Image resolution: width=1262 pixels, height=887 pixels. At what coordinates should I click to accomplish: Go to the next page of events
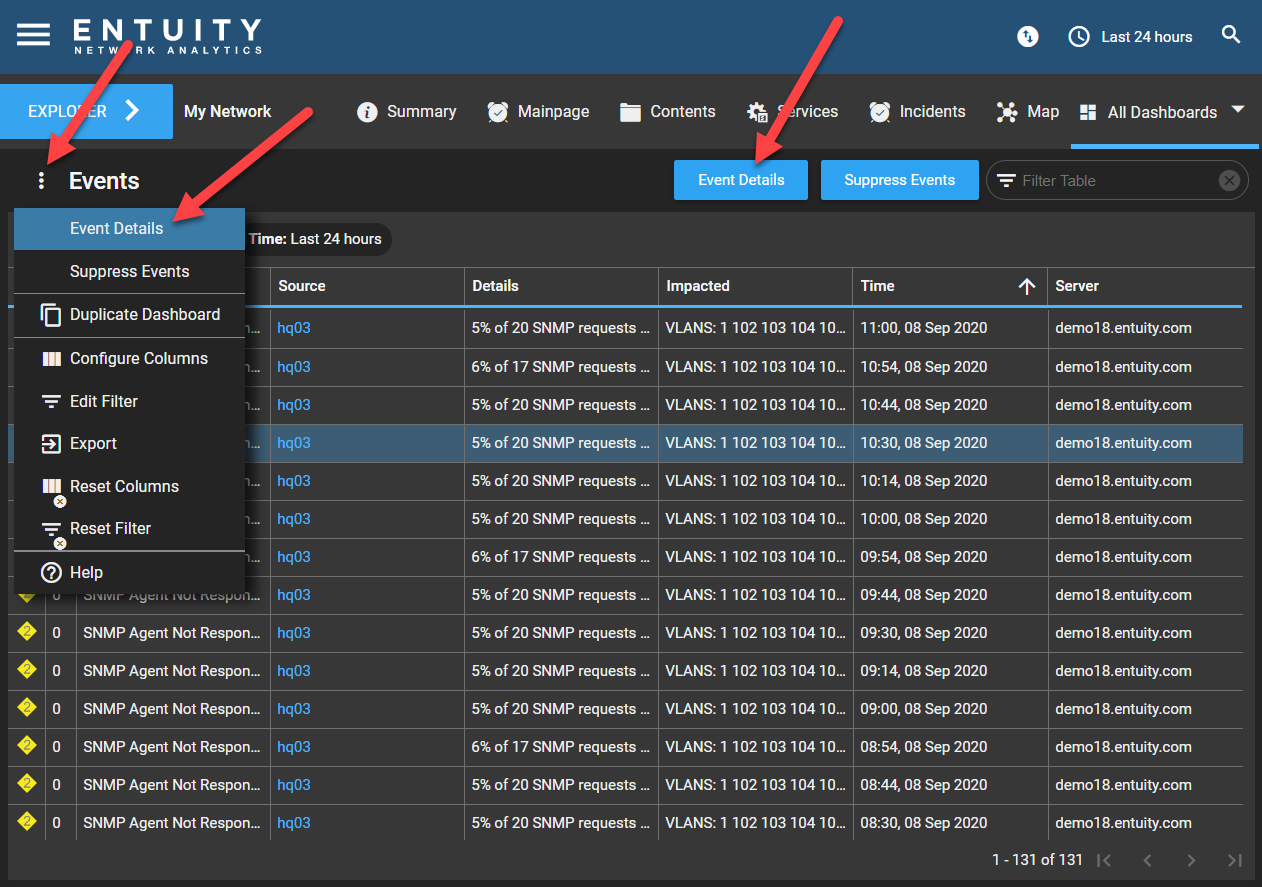pyautogui.click(x=1191, y=860)
